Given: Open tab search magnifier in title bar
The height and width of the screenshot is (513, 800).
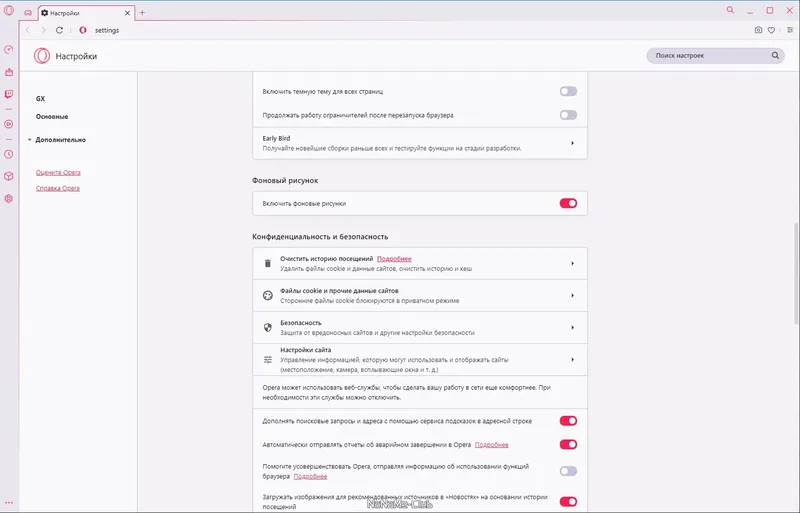Looking at the screenshot, I should [x=731, y=10].
